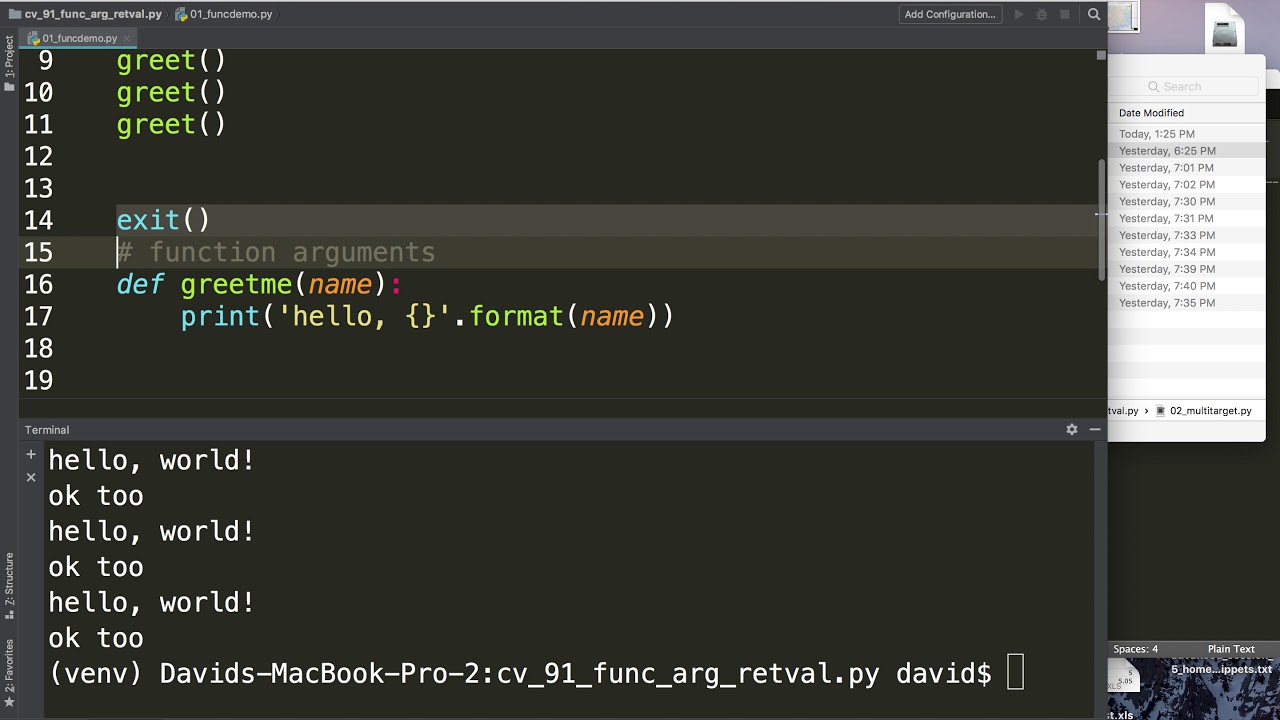
Task: Toggle the Favorites tool window
Action: click(9, 667)
